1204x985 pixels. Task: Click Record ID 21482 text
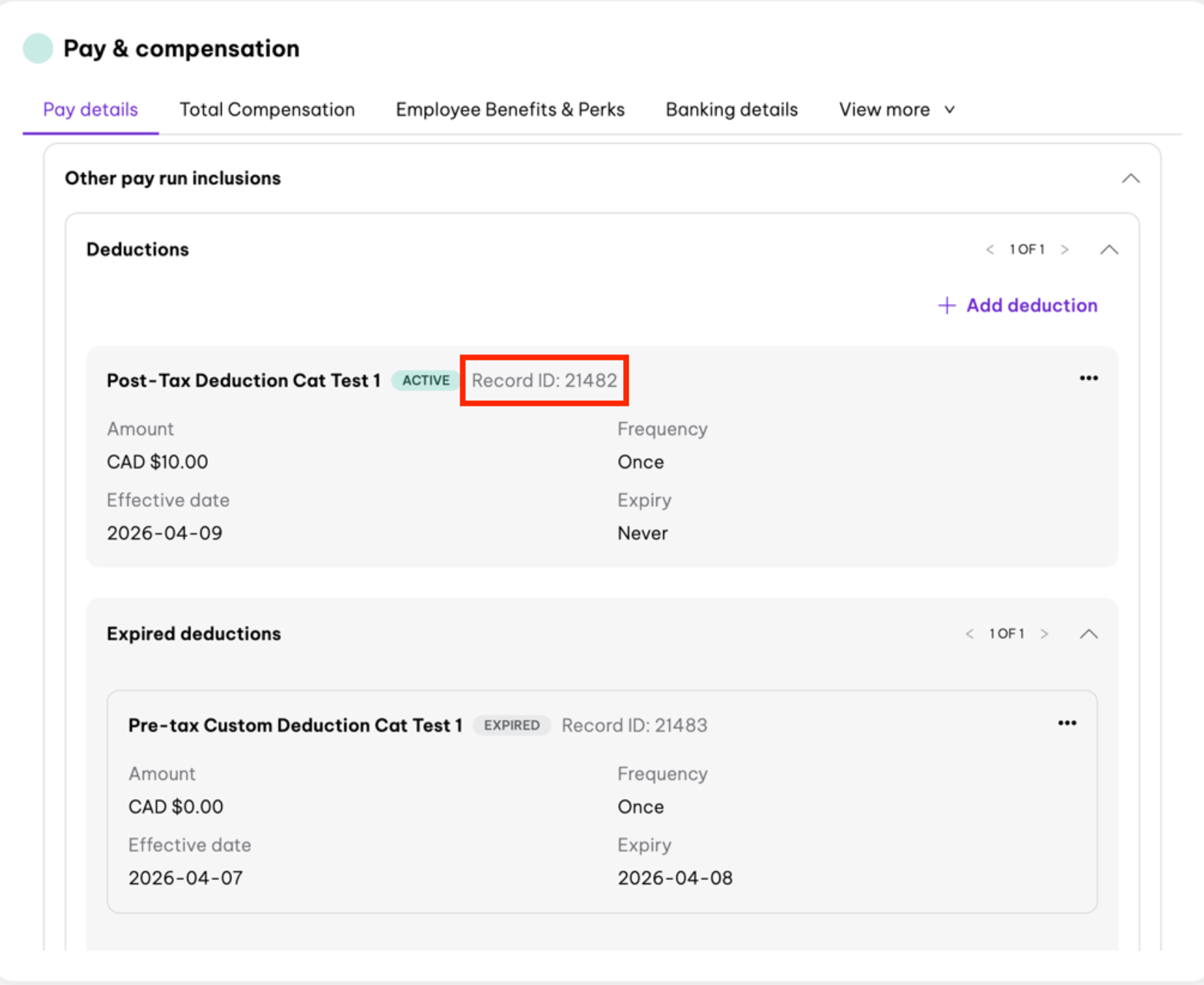pos(544,380)
